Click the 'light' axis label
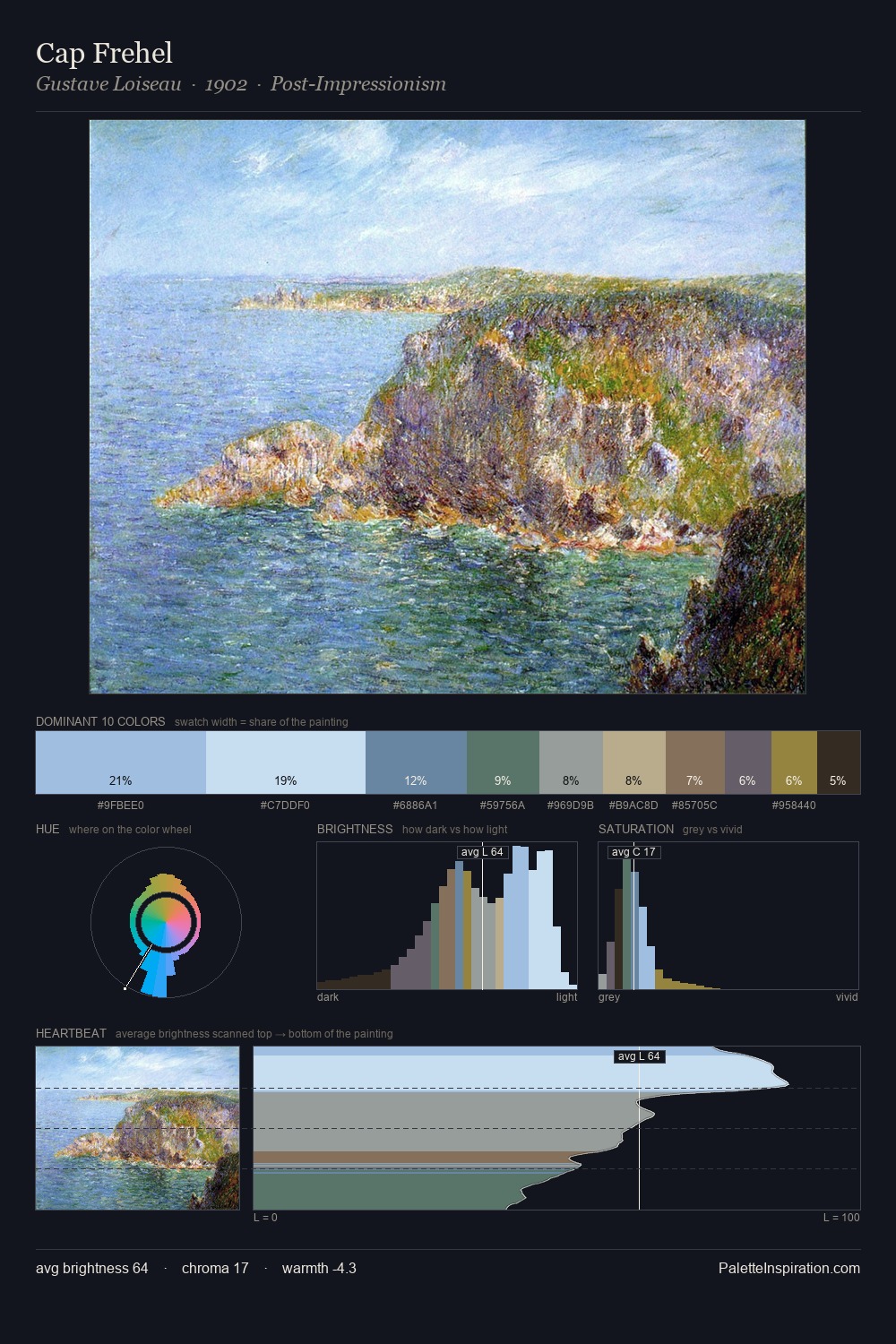The image size is (896, 1344). point(566,997)
